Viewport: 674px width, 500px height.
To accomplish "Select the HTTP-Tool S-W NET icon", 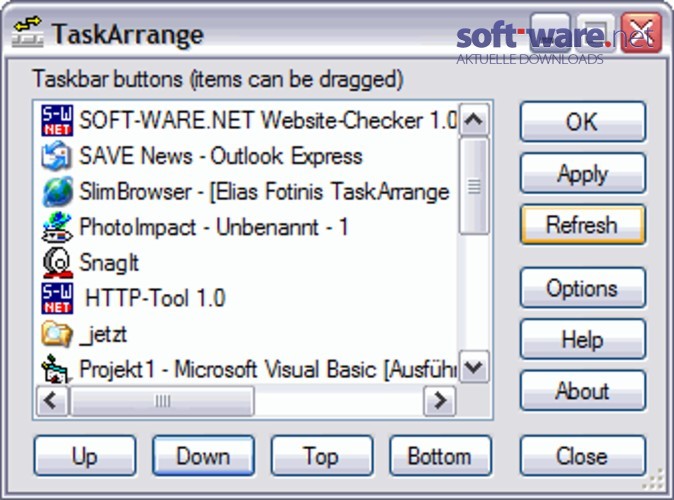I will point(57,298).
